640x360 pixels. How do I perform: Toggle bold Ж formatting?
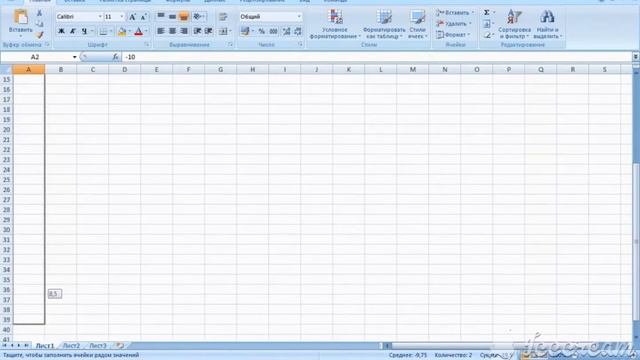[61, 31]
